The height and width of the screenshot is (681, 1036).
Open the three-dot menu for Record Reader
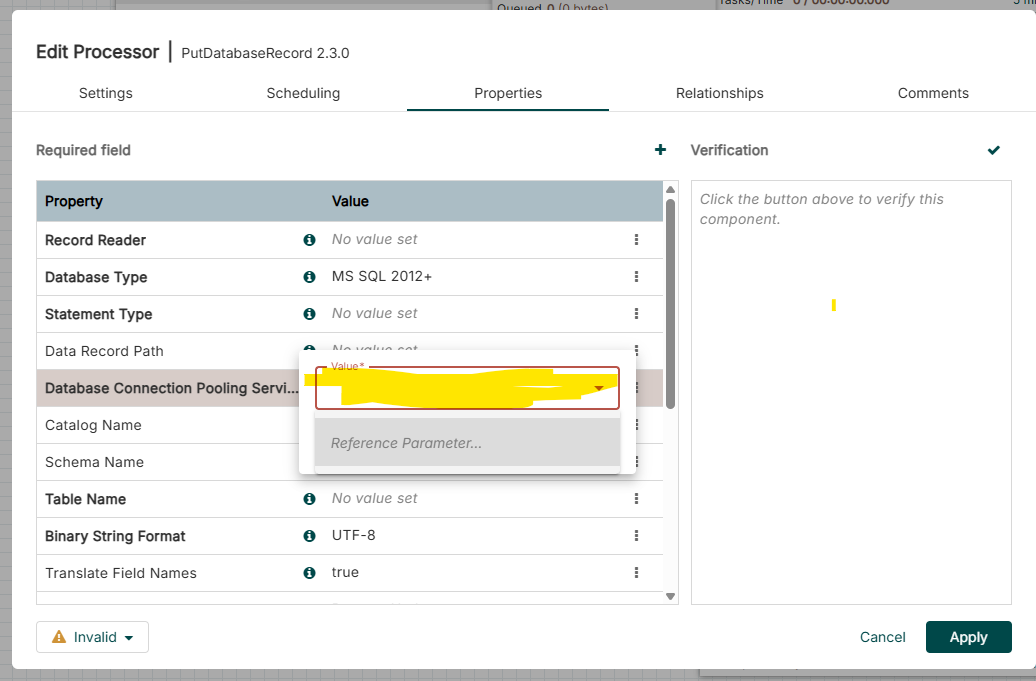637,239
